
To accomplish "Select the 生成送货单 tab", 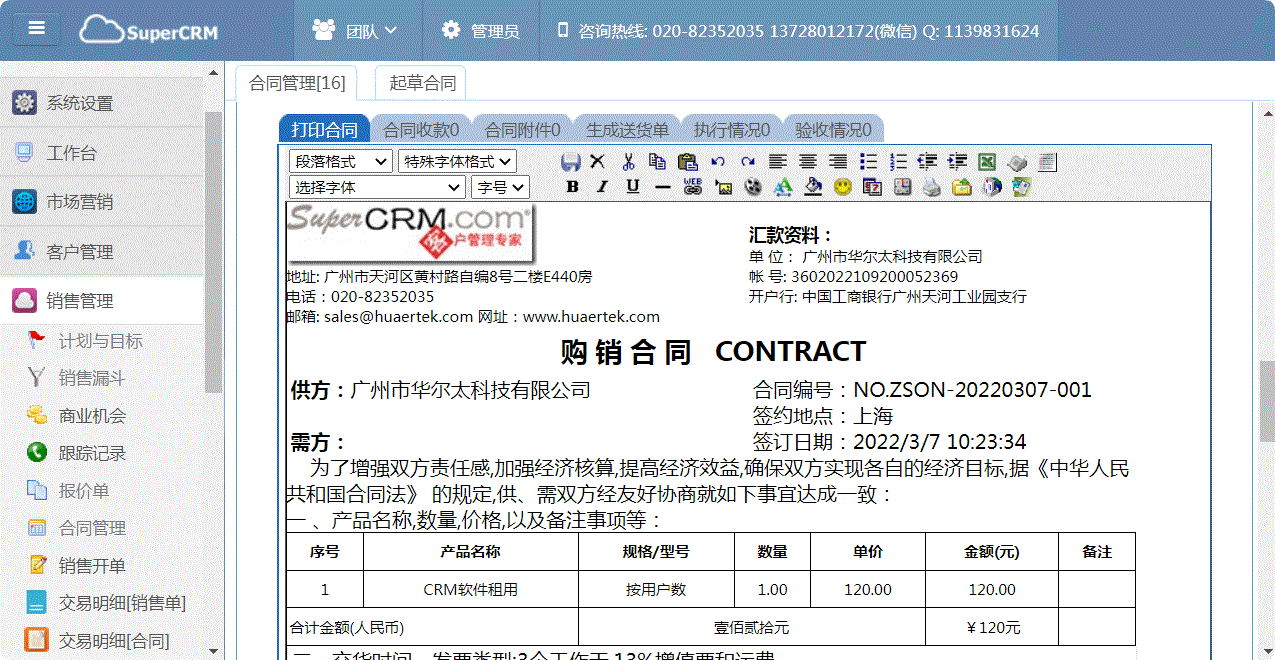I will coord(627,129).
